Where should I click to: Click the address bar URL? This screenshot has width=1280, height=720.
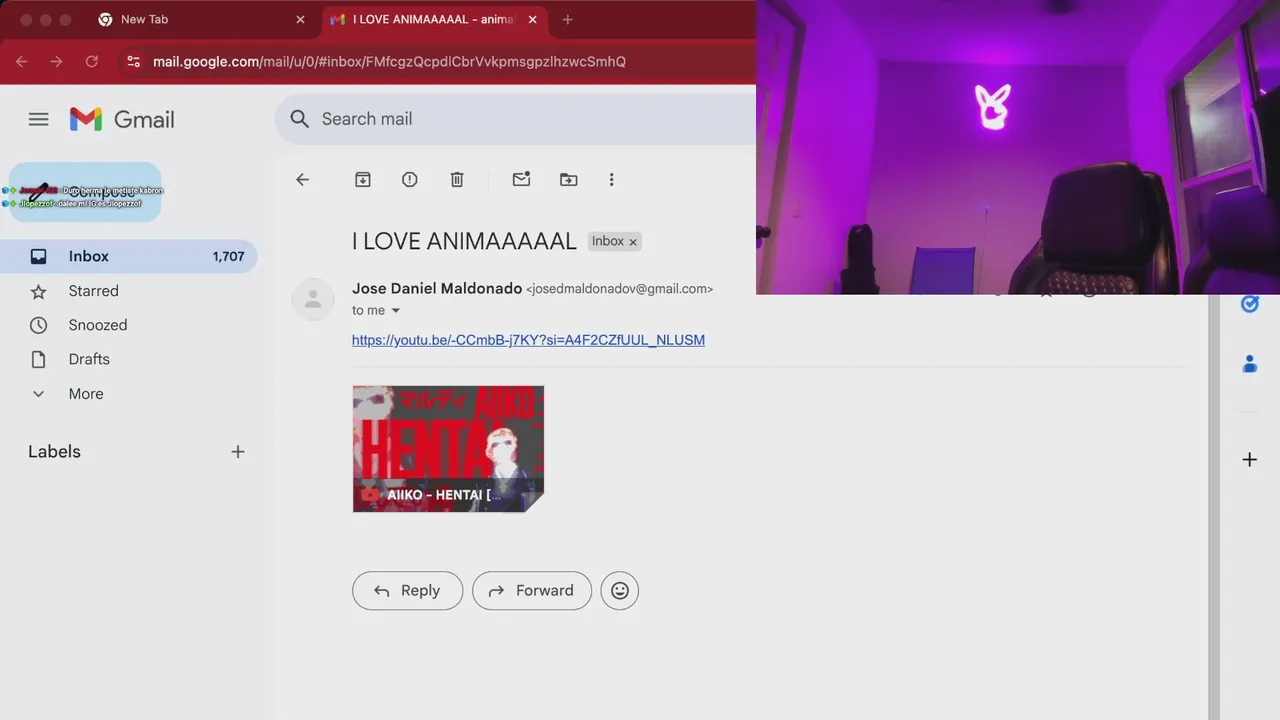point(389,62)
